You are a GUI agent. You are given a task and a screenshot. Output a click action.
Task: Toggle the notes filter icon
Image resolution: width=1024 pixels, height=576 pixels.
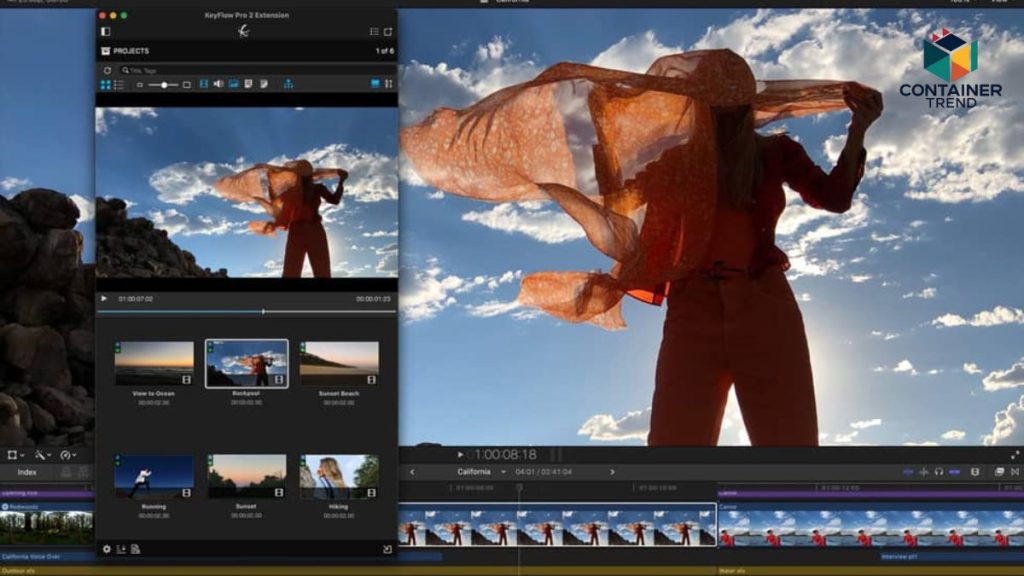(x=264, y=84)
